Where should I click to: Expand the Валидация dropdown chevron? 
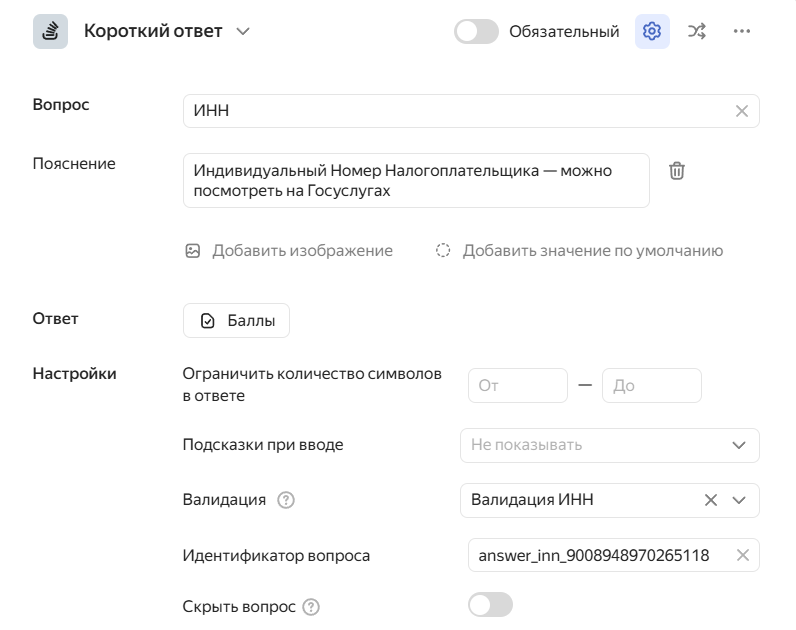pos(739,500)
